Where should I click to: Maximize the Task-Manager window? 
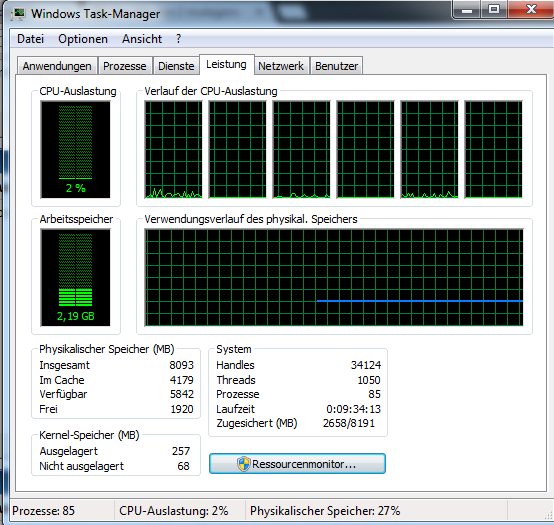click(x=494, y=10)
